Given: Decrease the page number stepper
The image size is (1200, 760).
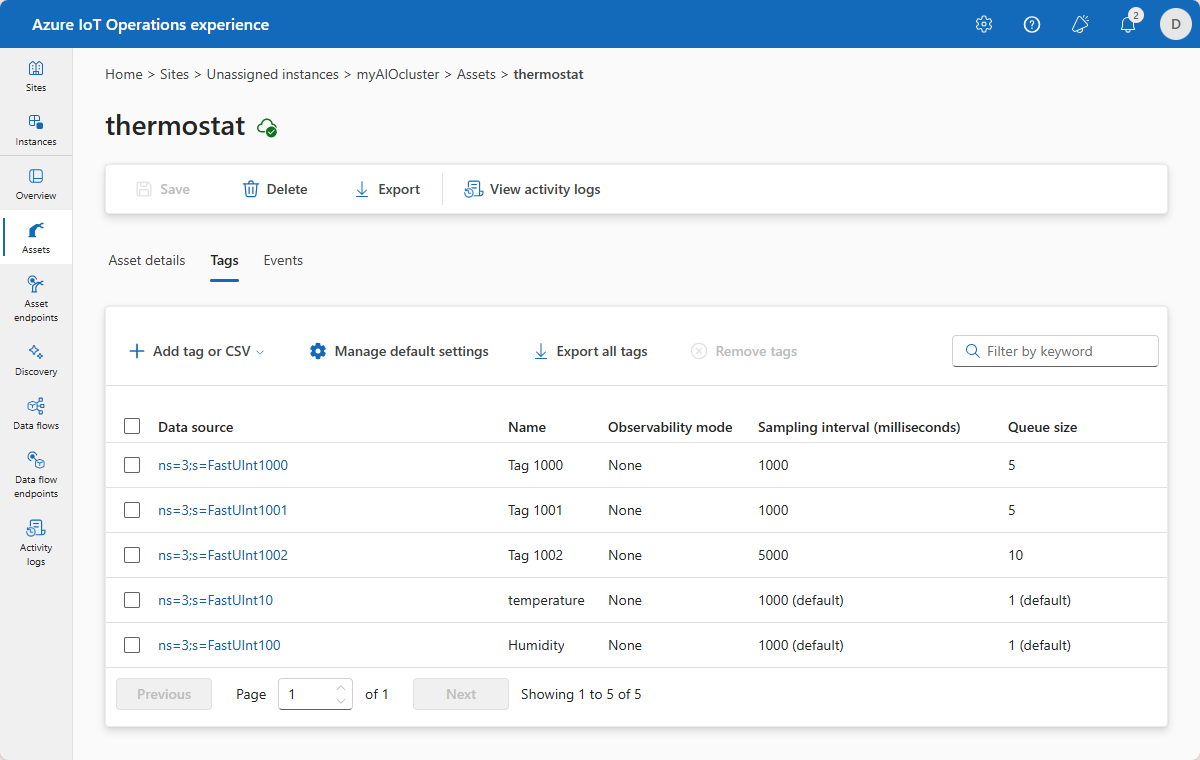Looking at the screenshot, I should tap(341, 701).
